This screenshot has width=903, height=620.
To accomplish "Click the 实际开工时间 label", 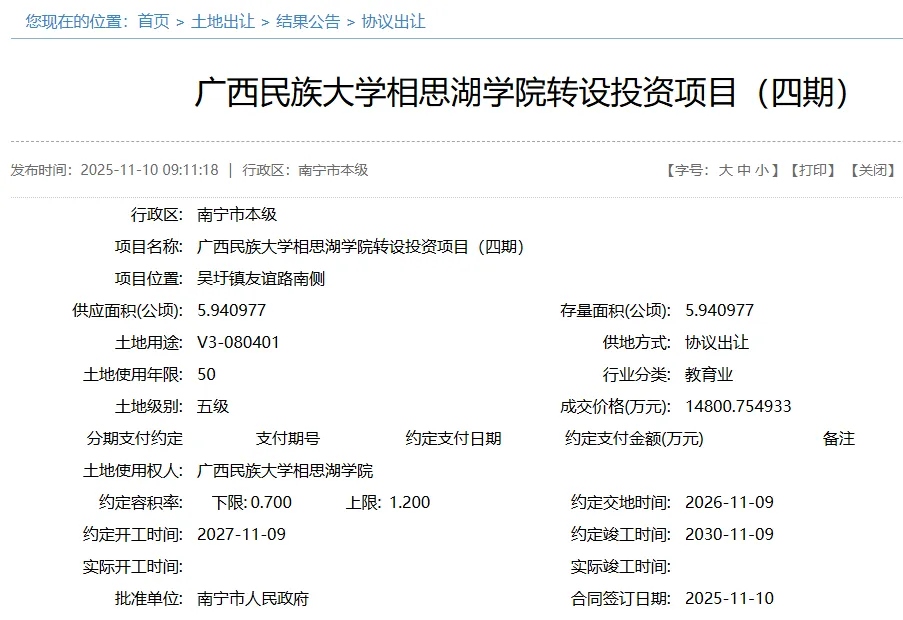I will (132, 567).
